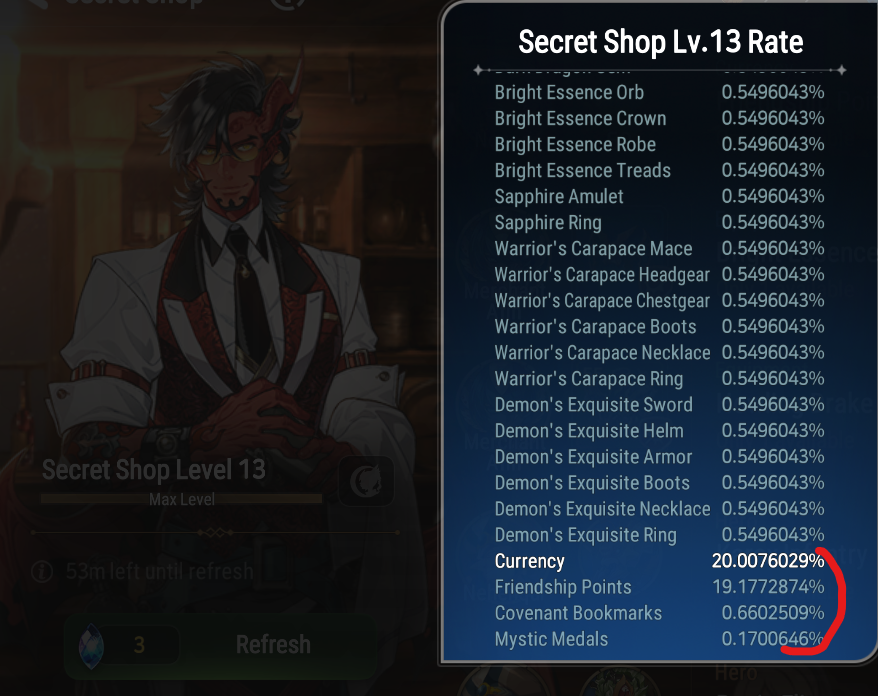Click the Bright Essence Orb entry
This screenshot has height=696, width=878.
click(x=659, y=92)
